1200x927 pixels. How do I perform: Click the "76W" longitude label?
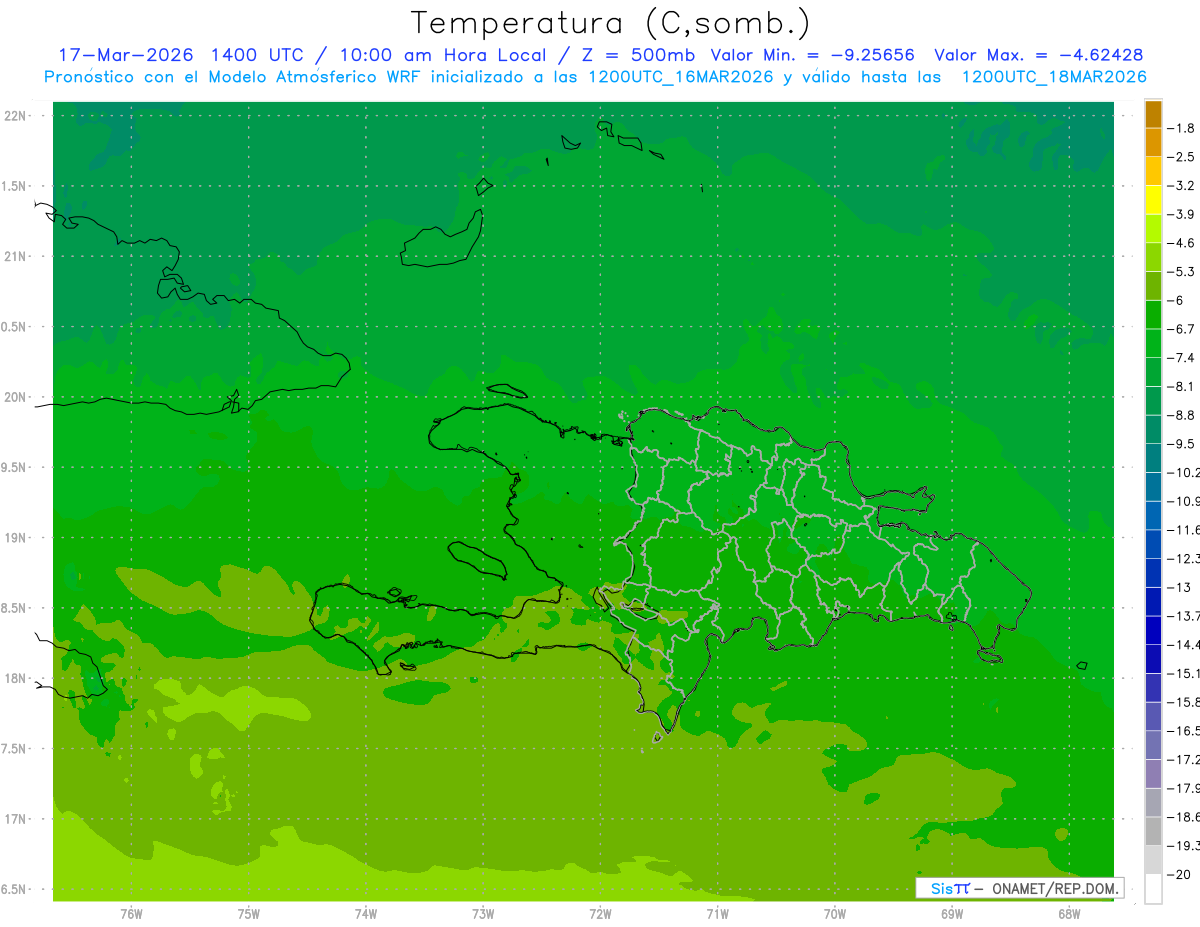(131, 913)
